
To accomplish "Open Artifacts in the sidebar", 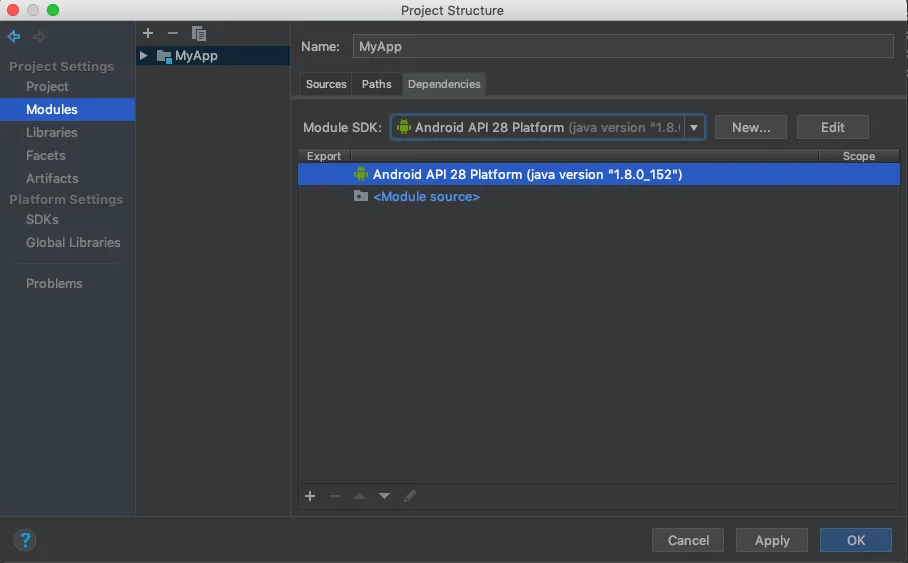I will [52, 178].
